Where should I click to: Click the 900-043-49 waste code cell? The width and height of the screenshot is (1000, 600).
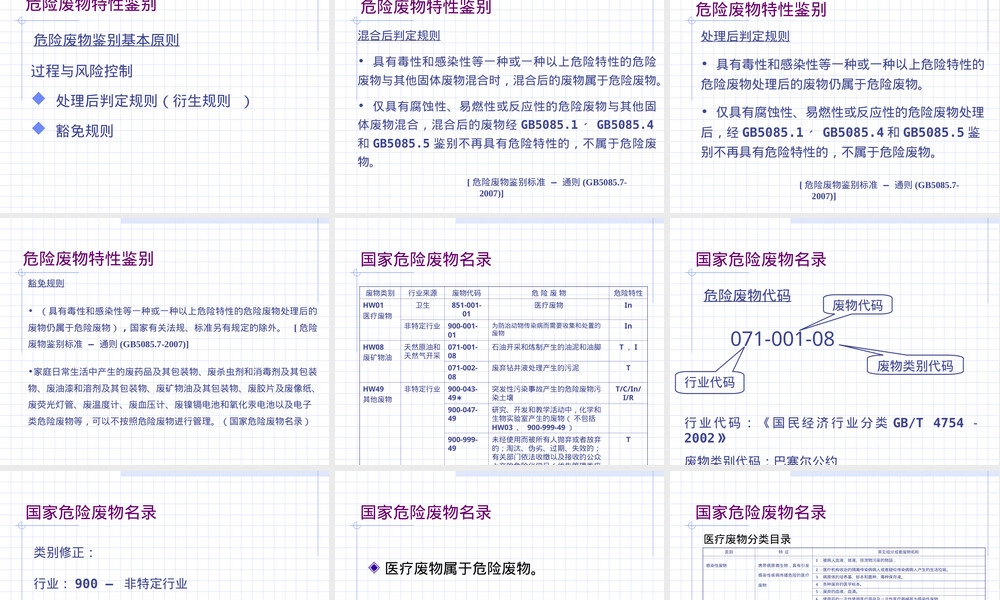pos(466,393)
